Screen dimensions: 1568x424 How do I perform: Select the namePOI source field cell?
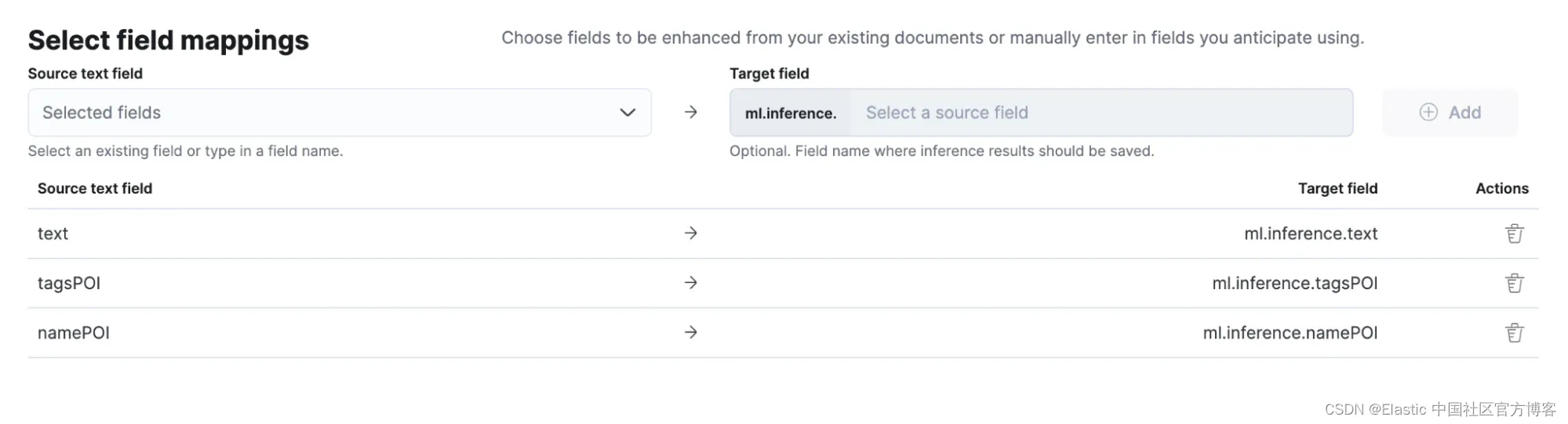coord(74,333)
